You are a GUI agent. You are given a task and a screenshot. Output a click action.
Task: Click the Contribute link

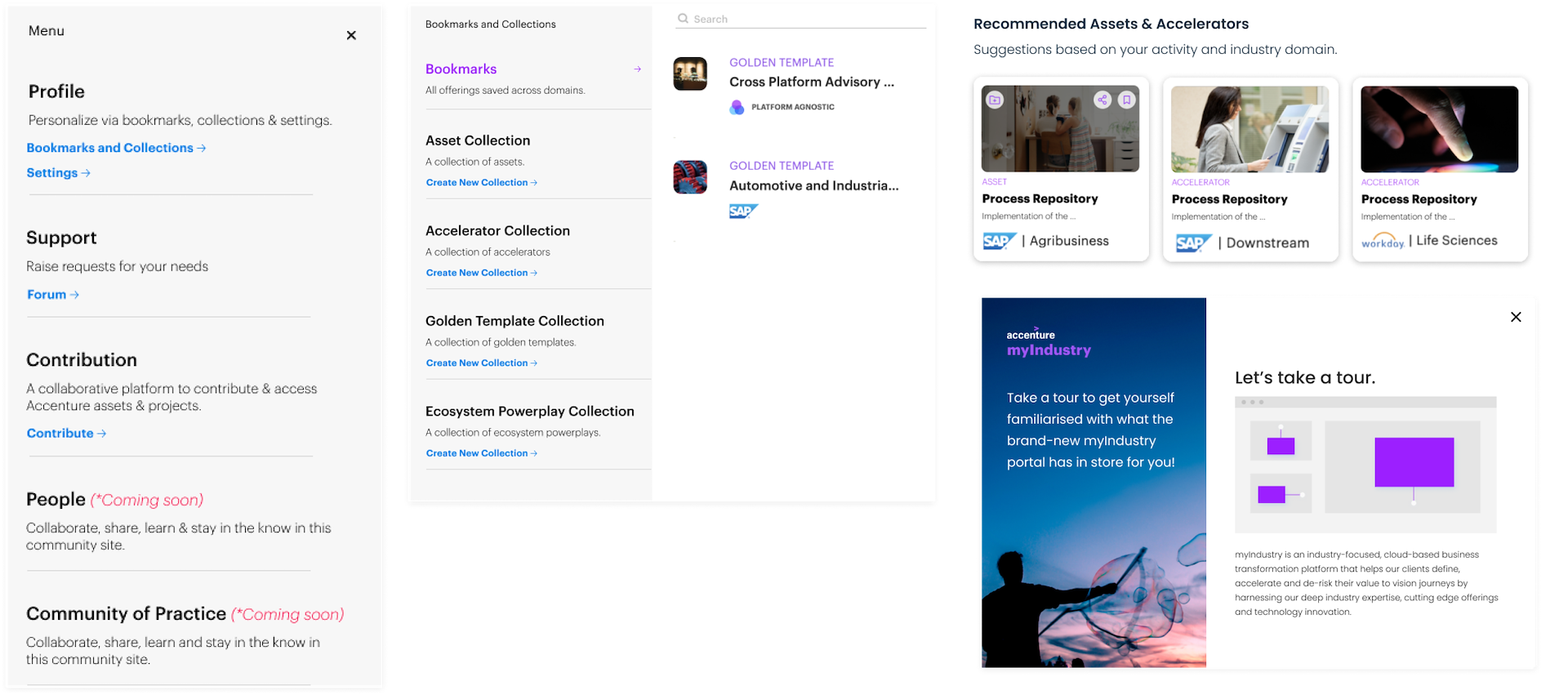[66, 434]
